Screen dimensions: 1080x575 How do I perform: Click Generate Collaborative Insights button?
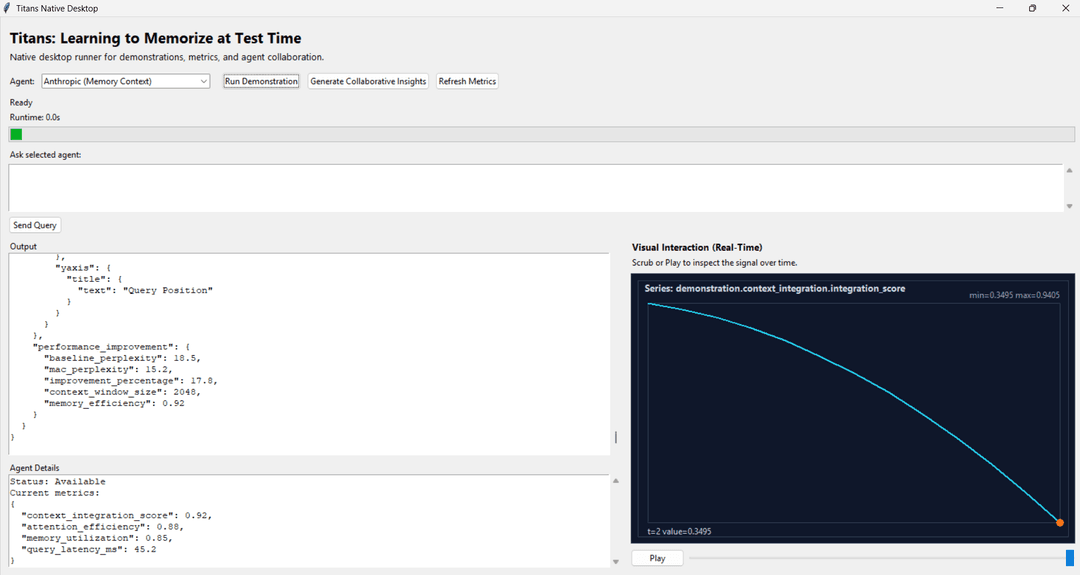[x=368, y=81]
